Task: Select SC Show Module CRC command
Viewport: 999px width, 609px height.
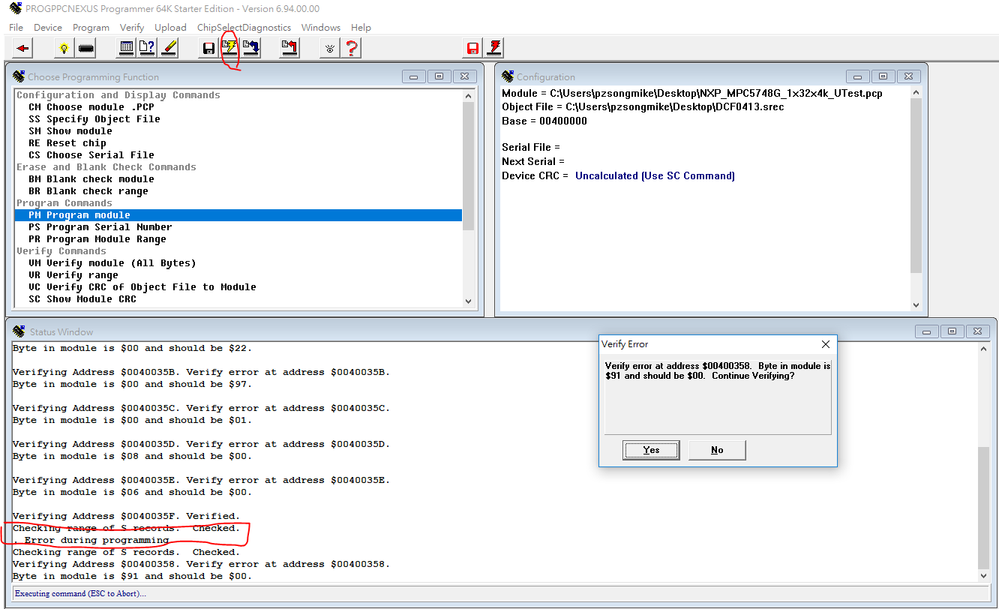Action: pyautogui.click(x=82, y=299)
